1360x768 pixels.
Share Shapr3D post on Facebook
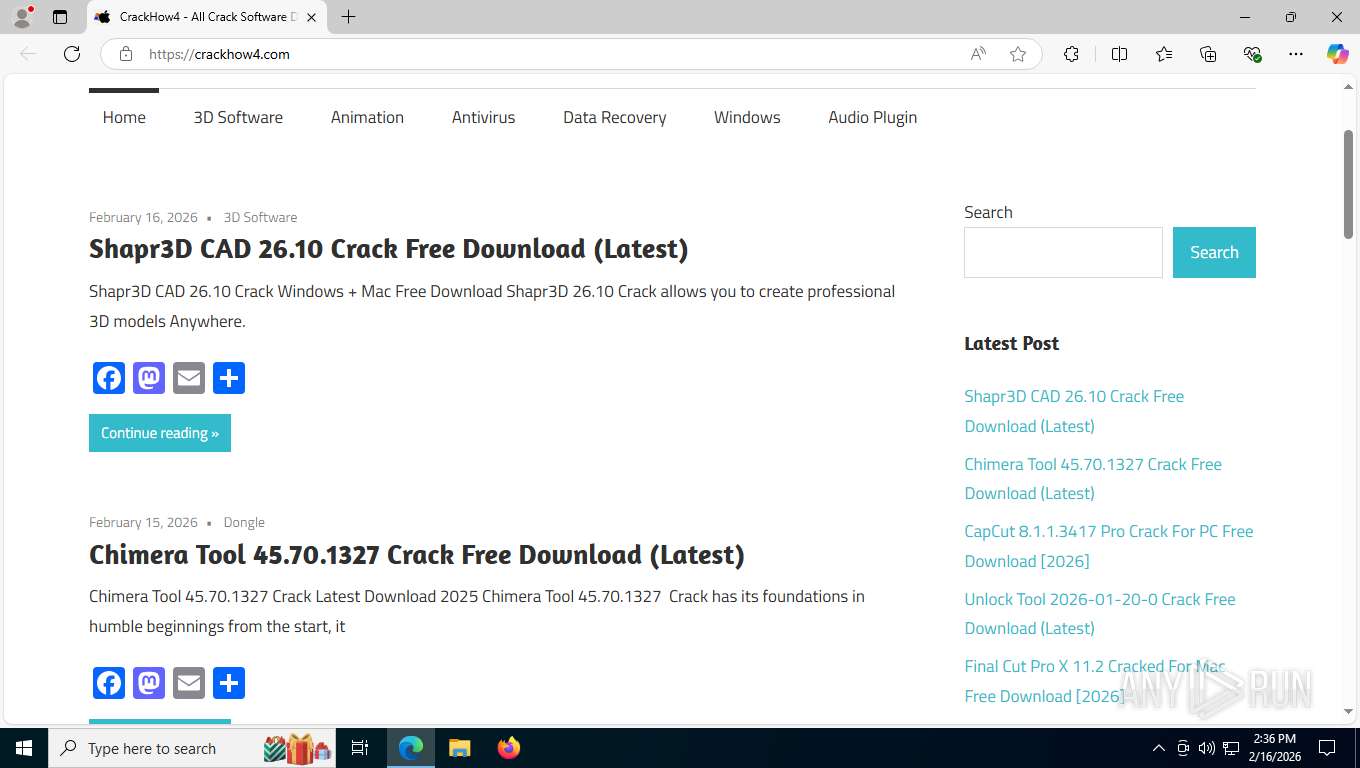[109, 378]
